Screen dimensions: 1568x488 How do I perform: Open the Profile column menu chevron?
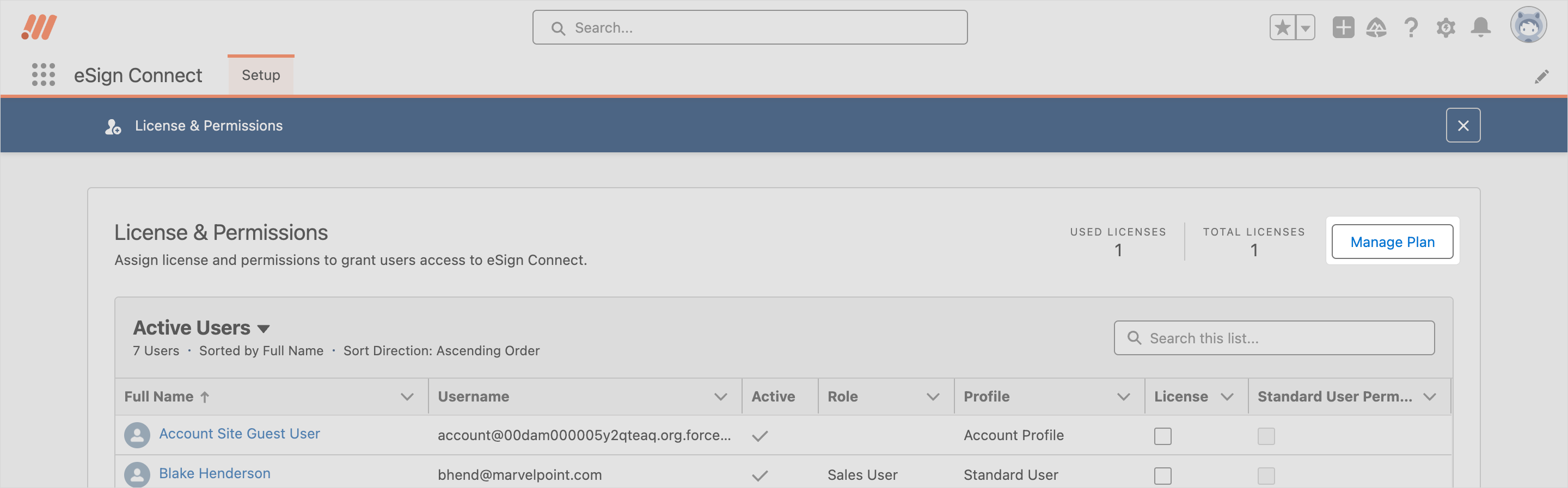1123,397
